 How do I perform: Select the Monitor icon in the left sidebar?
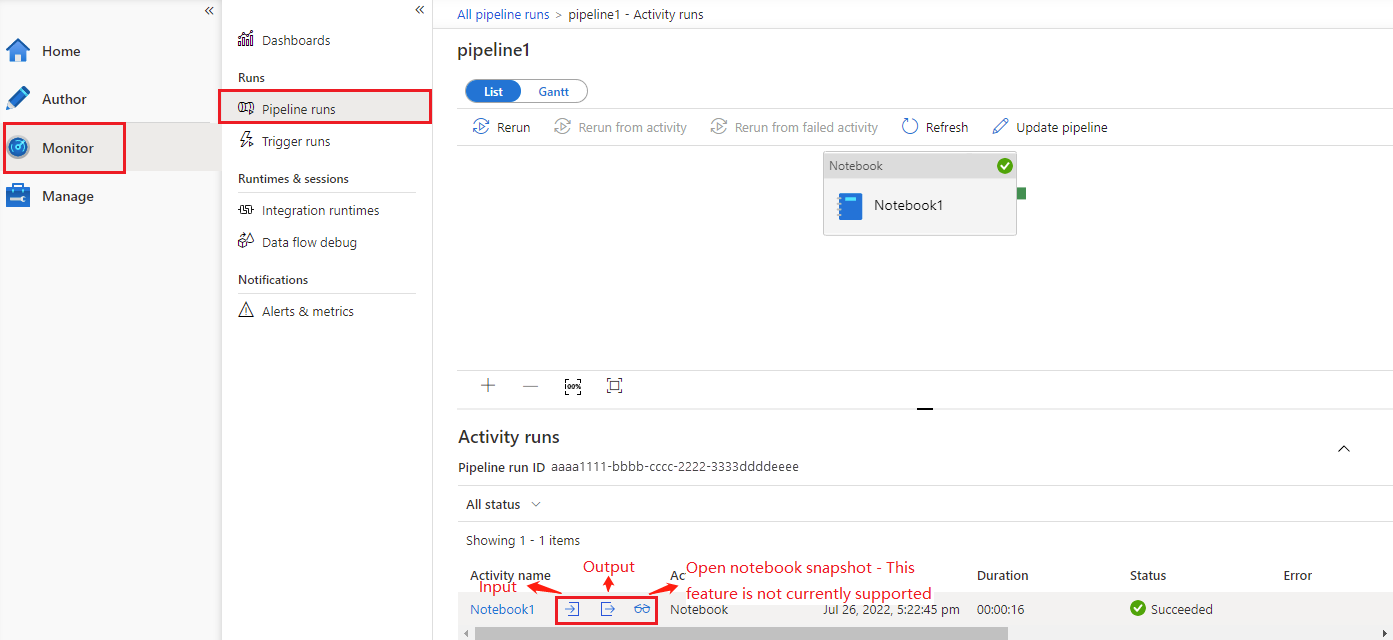(x=17, y=147)
